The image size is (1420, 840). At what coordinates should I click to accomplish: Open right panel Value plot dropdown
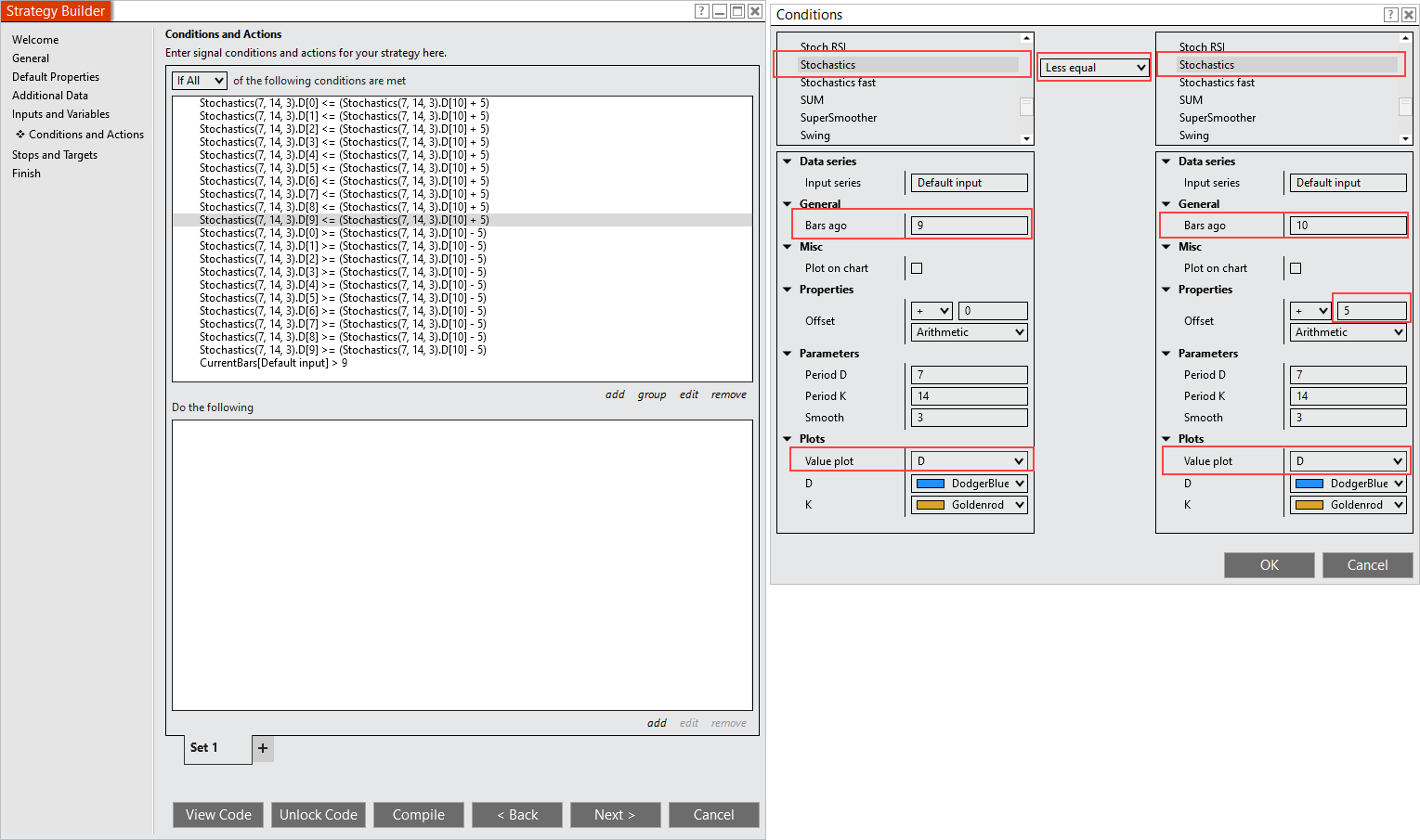click(1348, 461)
